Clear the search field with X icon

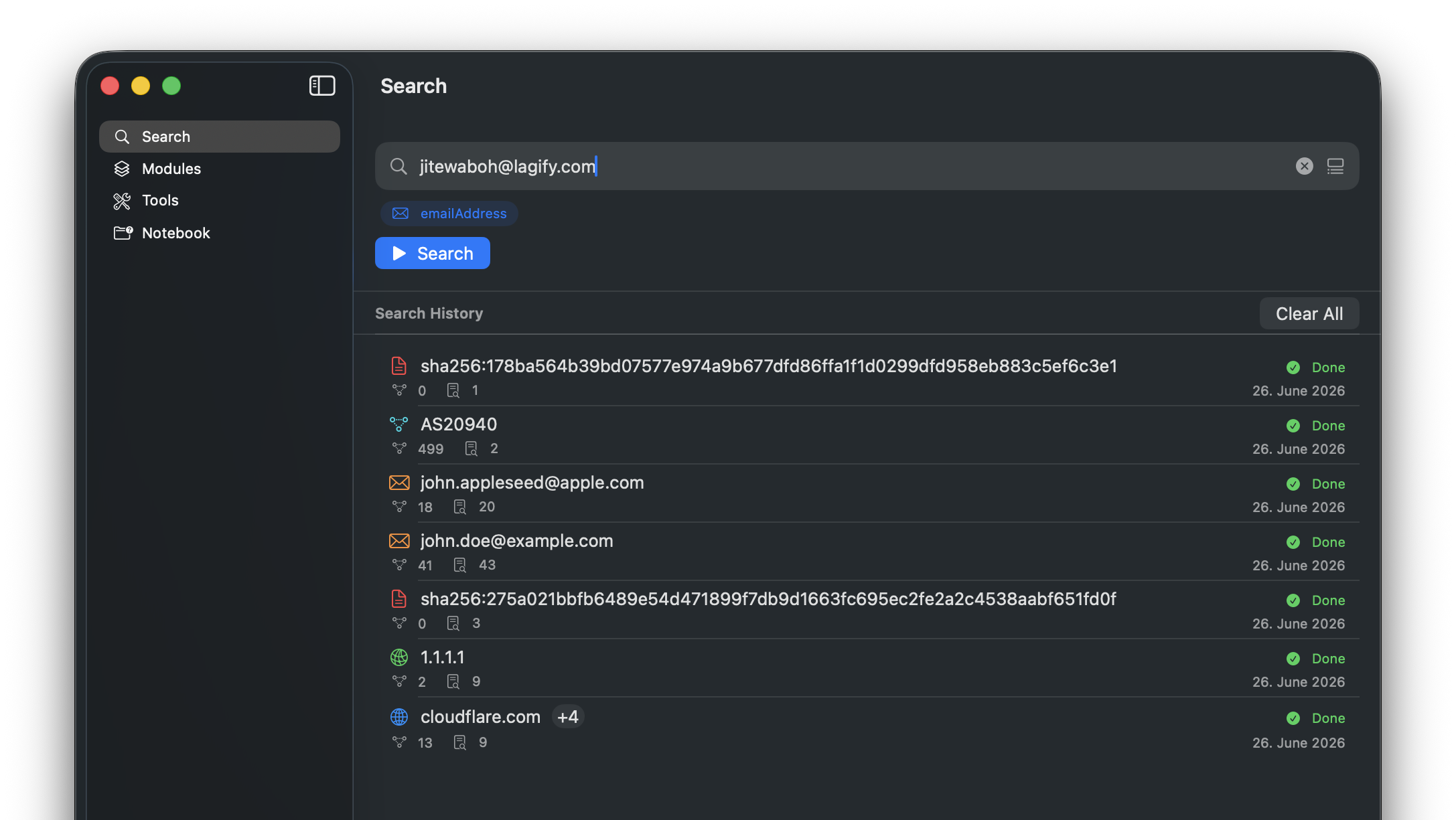coord(1304,166)
